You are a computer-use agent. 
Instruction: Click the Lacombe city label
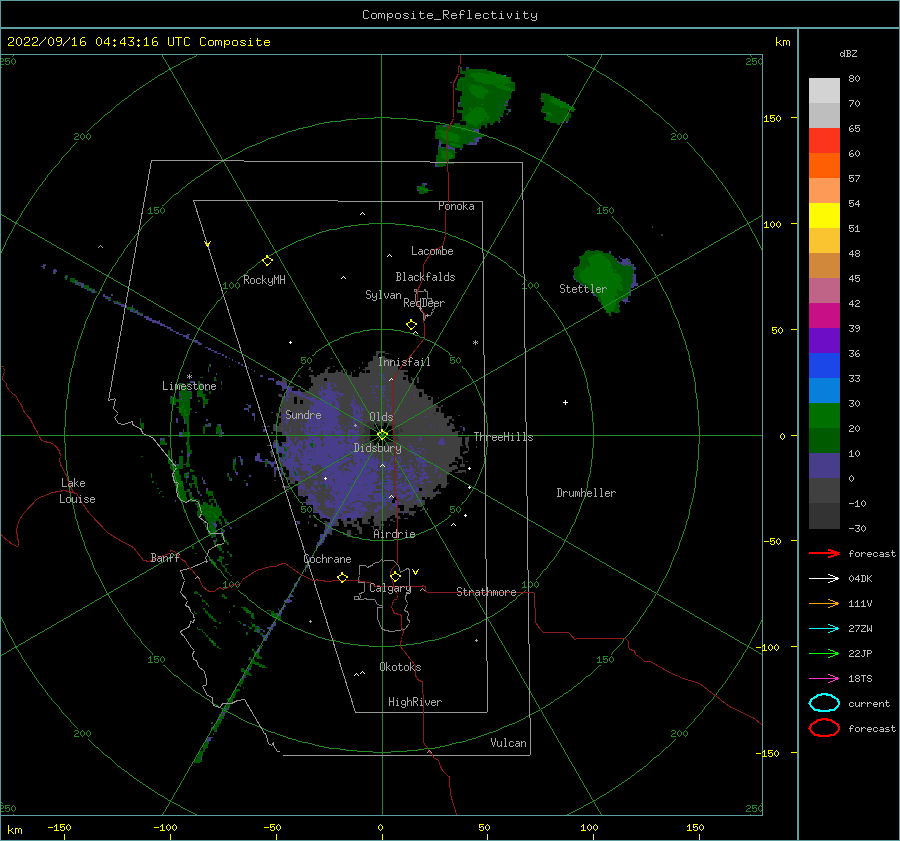[432, 251]
